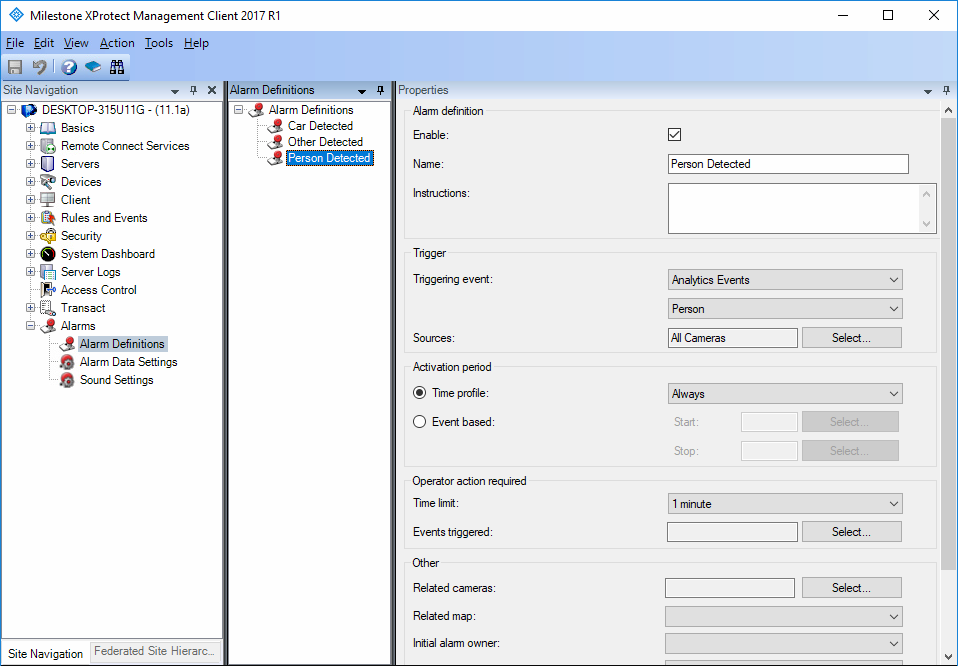Click the blue book toolbar icon

coord(93,67)
